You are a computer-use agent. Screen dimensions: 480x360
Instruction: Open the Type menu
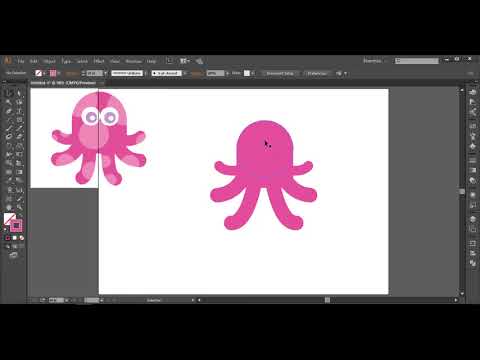66,61
